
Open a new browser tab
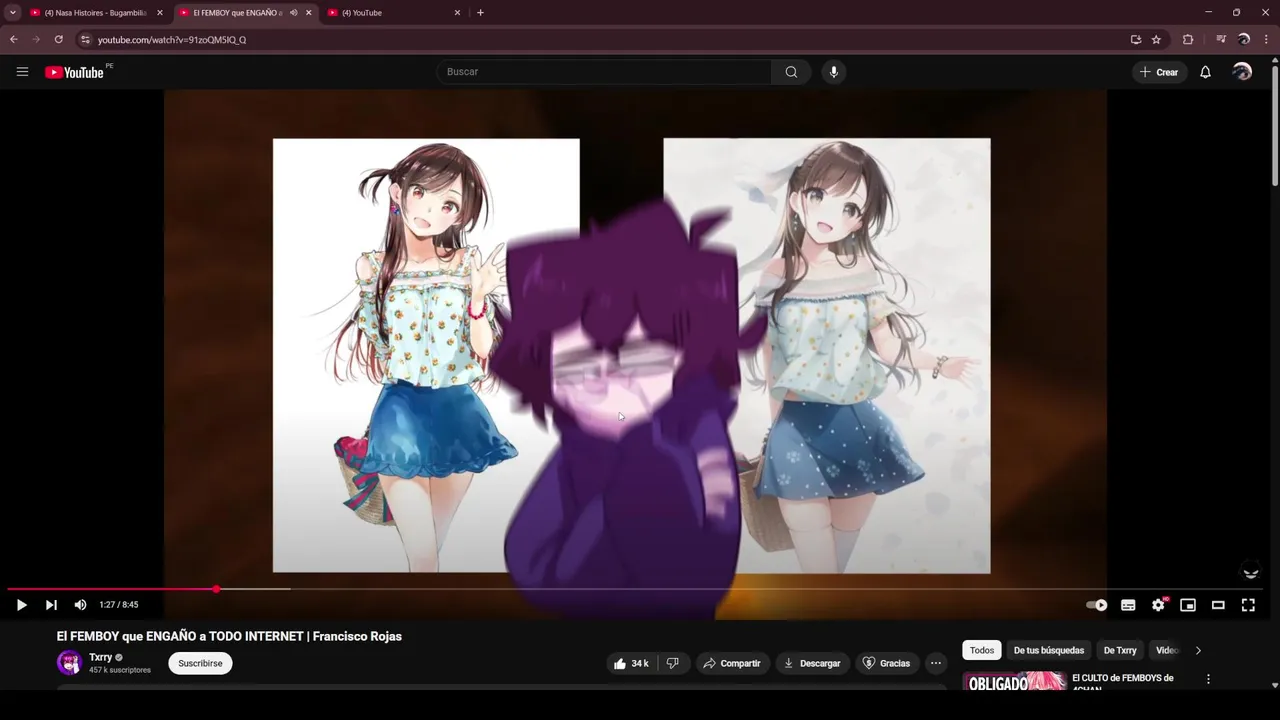tap(480, 13)
